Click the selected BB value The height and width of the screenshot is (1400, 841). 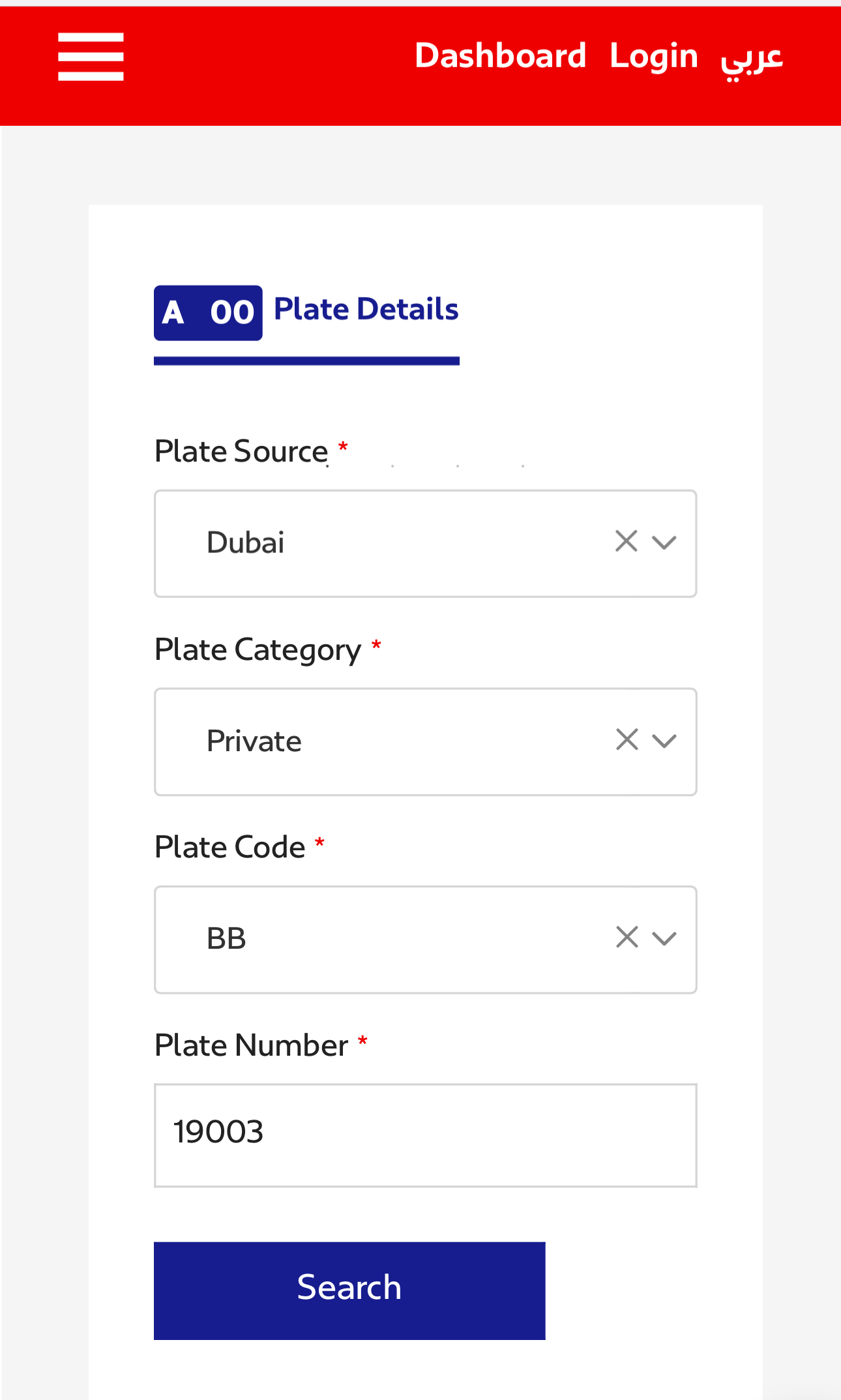(226, 939)
